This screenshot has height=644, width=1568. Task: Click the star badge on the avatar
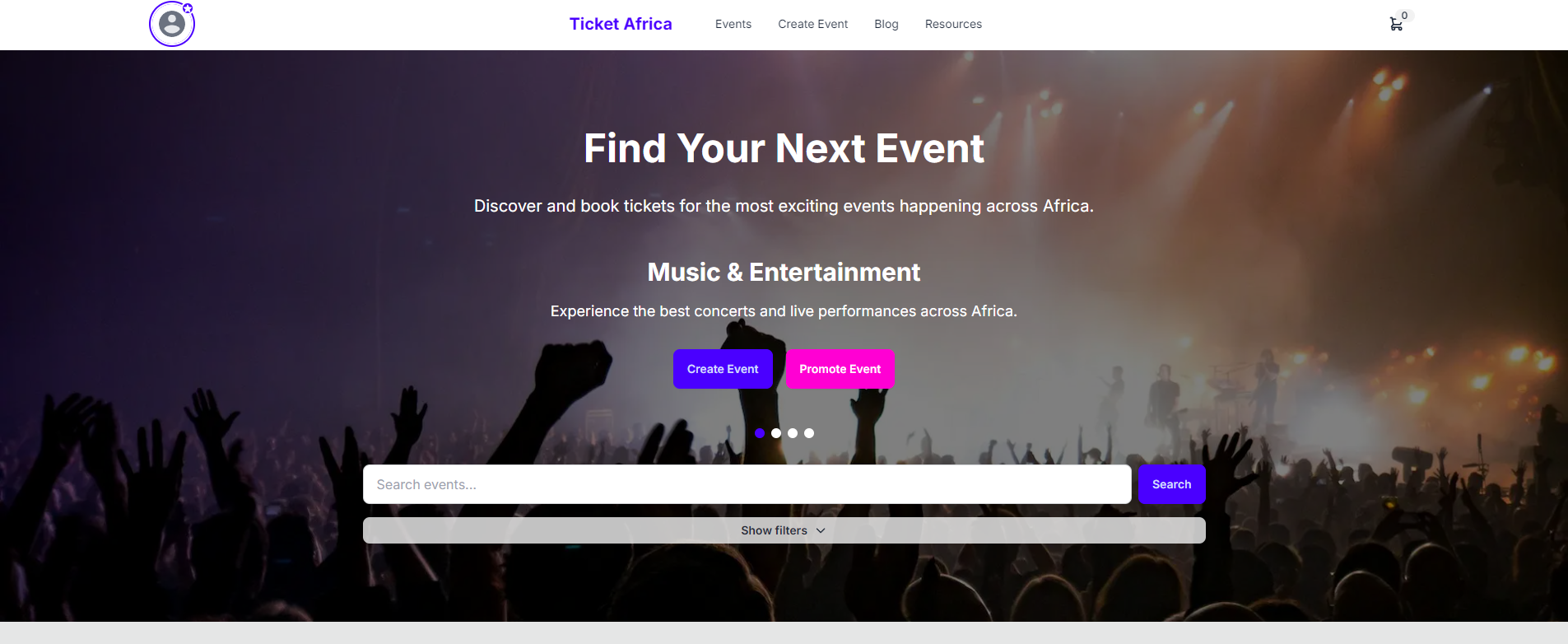(188, 8)
